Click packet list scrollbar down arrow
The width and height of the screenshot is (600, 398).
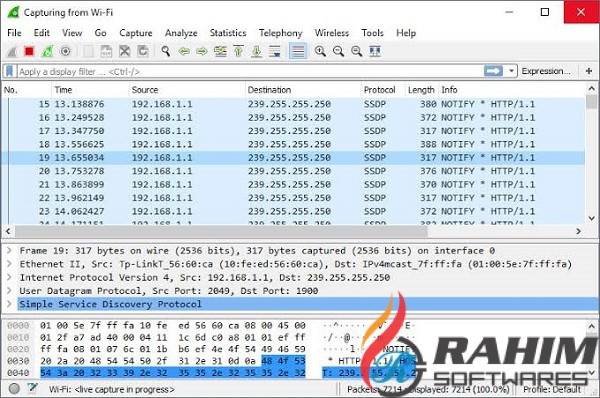(592, 219)
